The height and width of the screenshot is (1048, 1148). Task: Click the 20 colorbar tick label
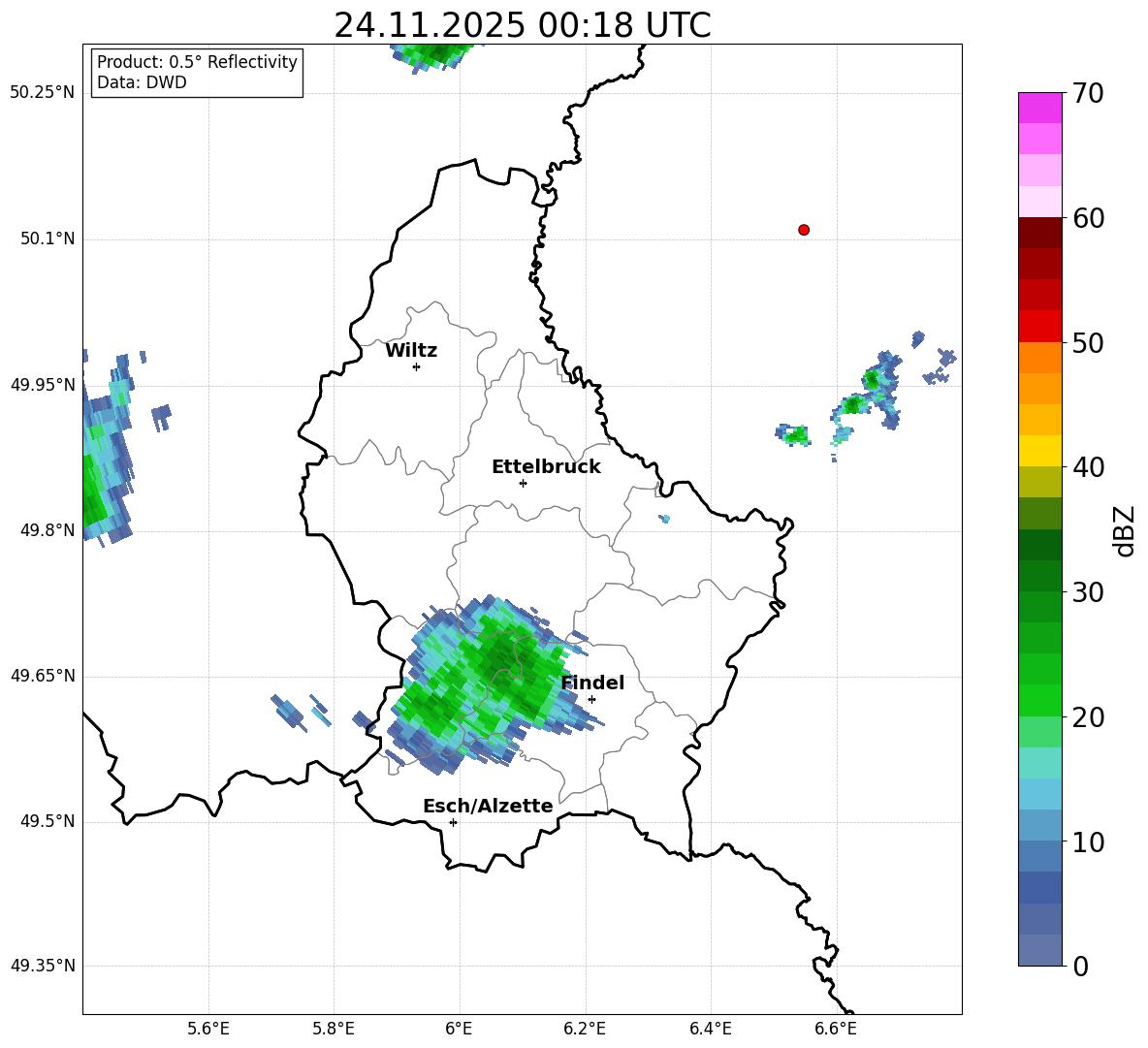pos(1088,717)
